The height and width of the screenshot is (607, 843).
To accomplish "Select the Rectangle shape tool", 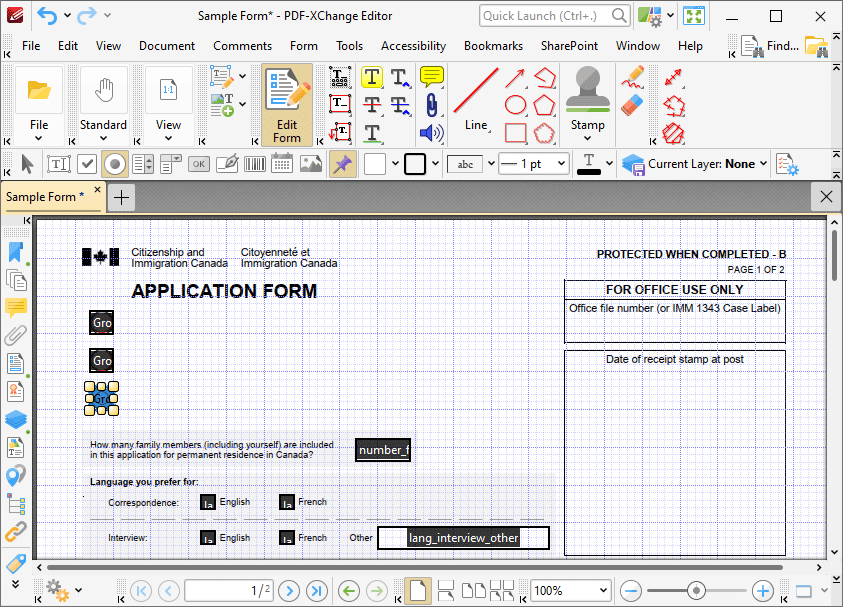I will (516, 133).
